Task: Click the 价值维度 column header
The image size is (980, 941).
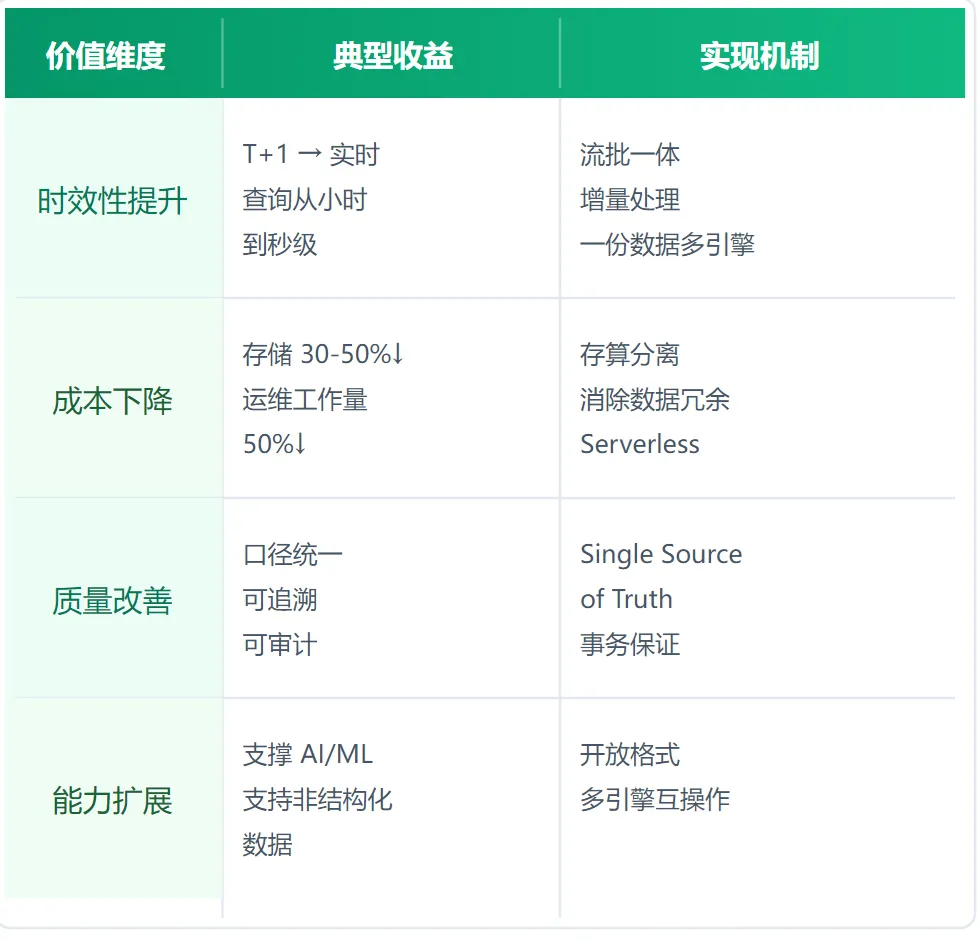Action: (105, 56)
